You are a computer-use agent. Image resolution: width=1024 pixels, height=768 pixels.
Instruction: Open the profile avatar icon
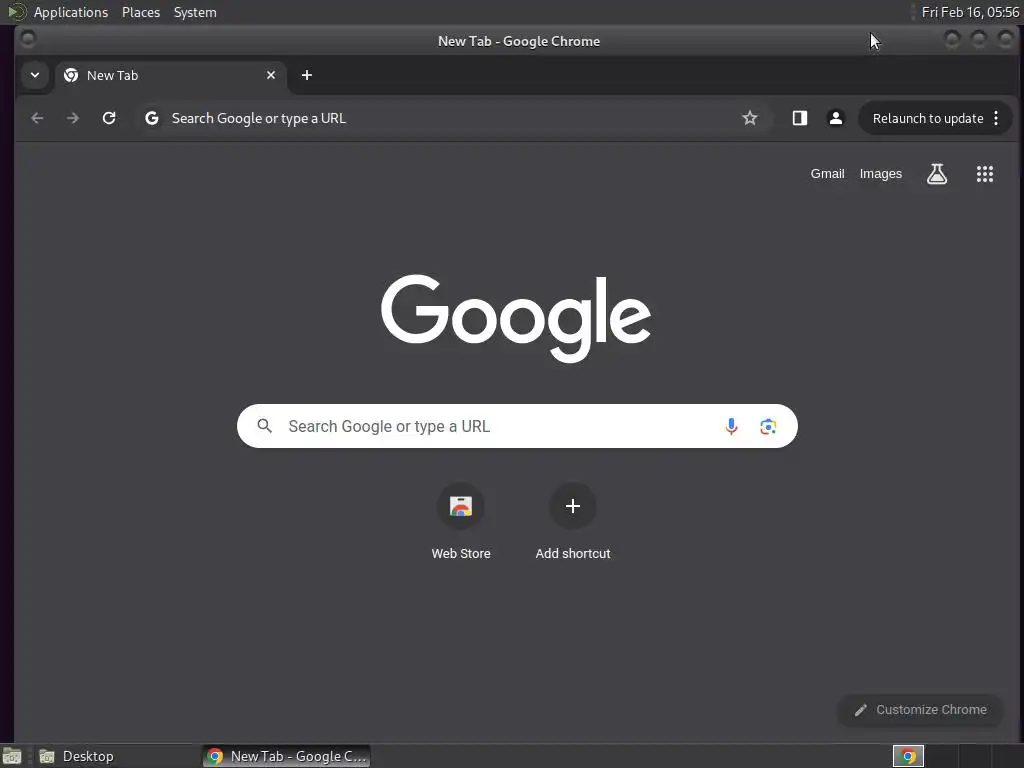pos(835,118)
